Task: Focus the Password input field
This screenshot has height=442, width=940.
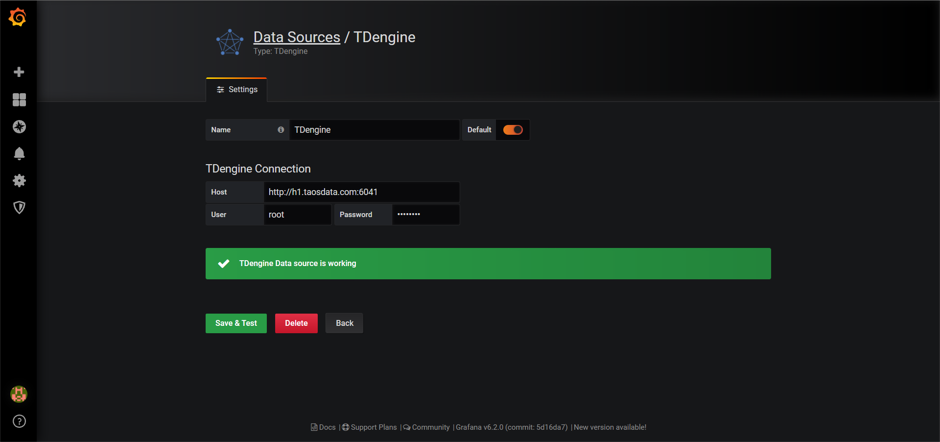Action: point(426,215)
